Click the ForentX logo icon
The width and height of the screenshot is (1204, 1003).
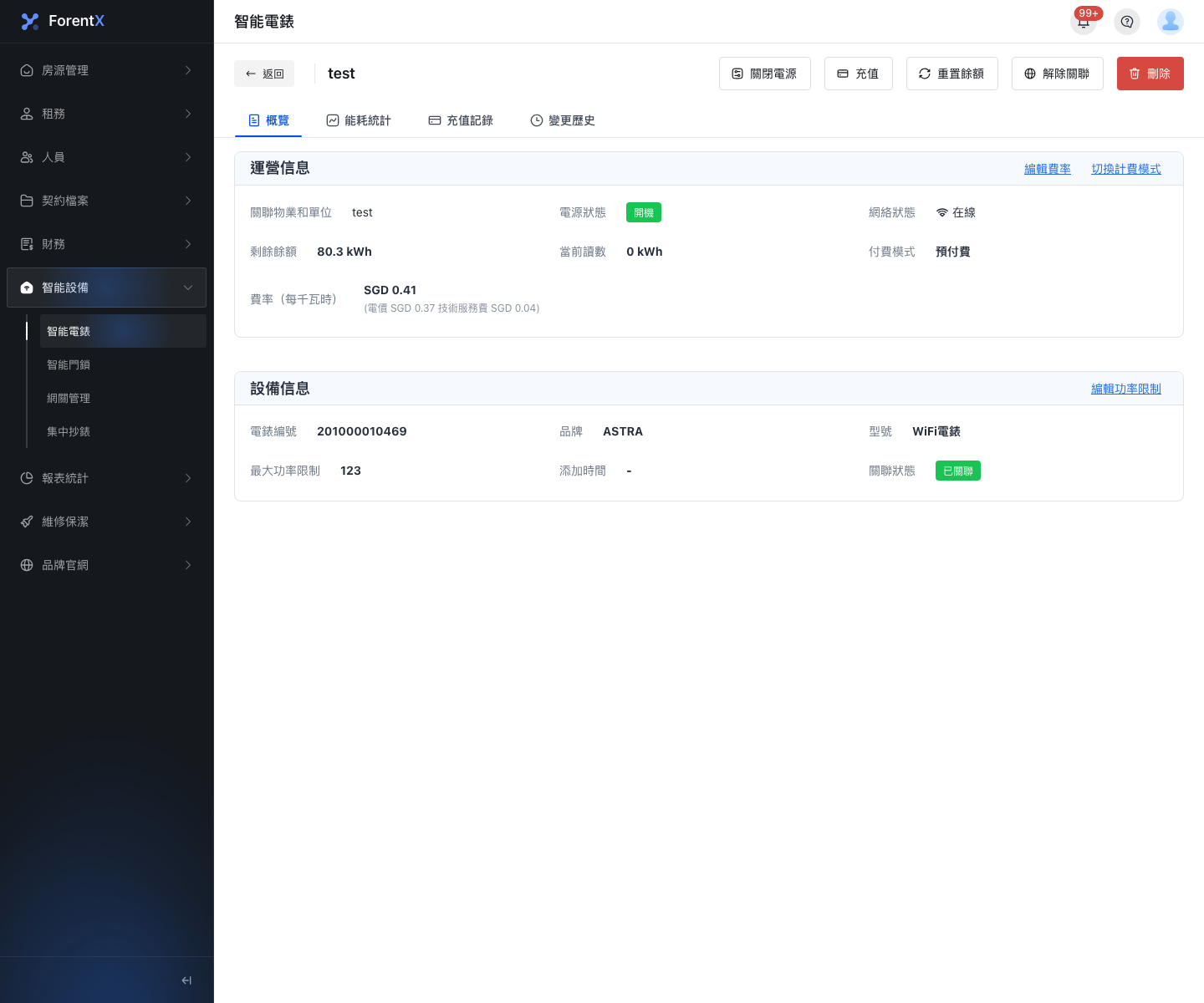(30, 22)
